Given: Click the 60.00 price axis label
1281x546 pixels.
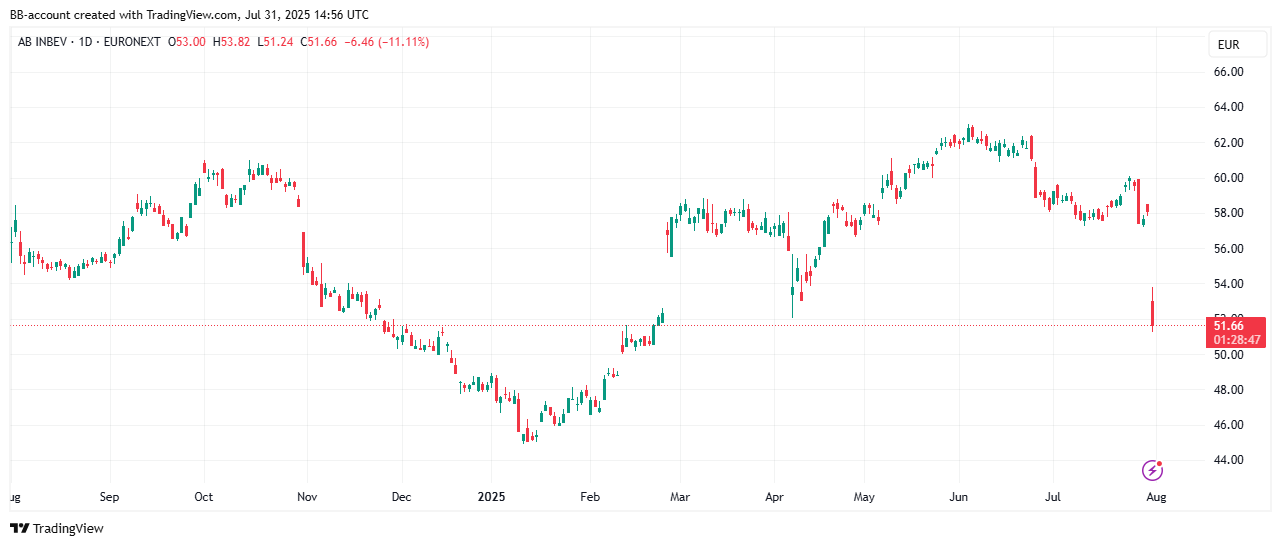Looking at the screenshot, I should pos(1228,178).
